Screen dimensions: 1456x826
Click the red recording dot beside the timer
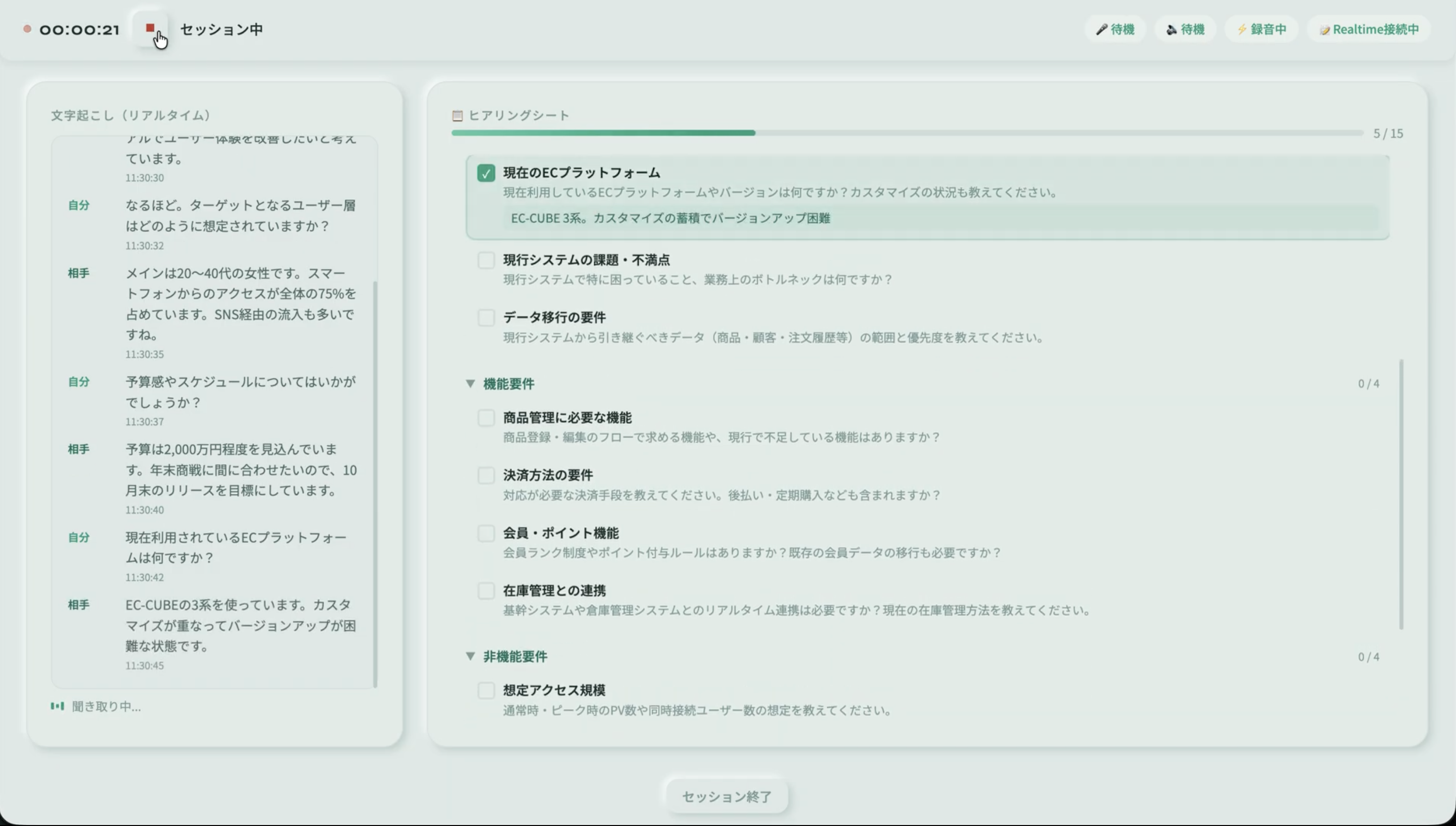click(x=27, y=29)
